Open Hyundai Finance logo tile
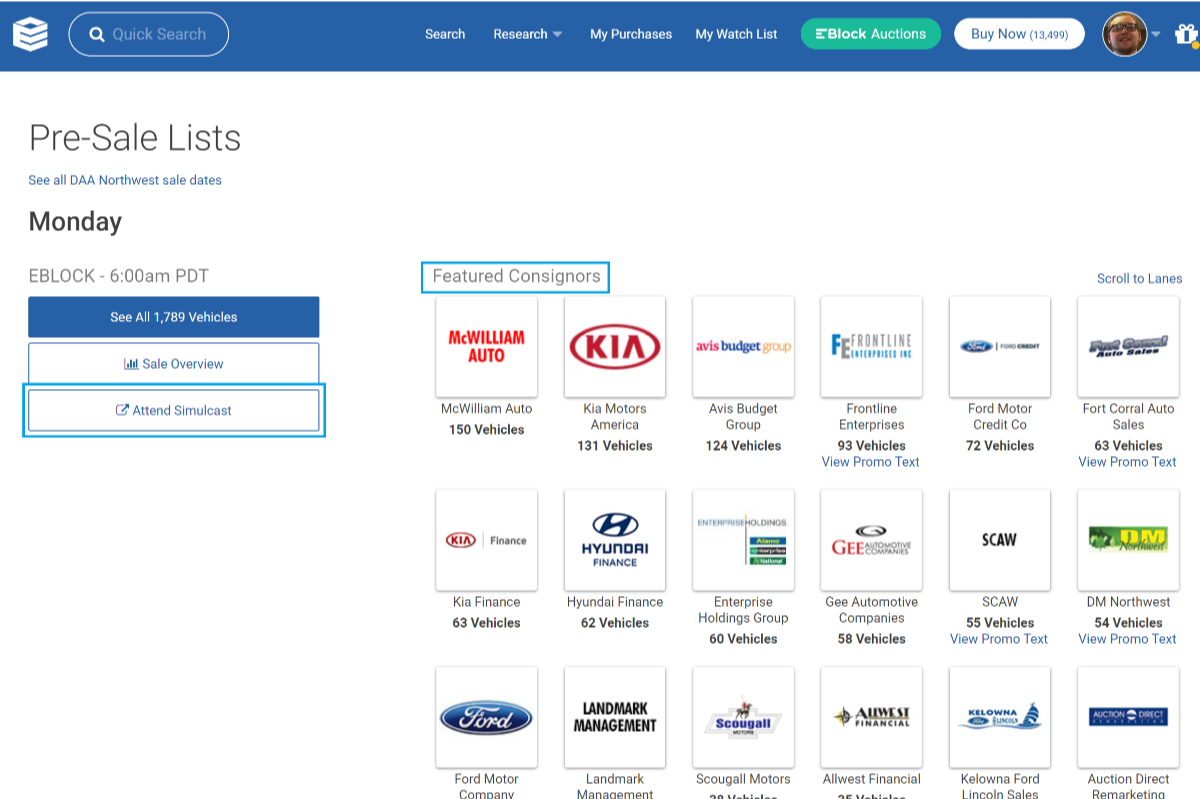The image size is (1200, 799). pos(615,540)
